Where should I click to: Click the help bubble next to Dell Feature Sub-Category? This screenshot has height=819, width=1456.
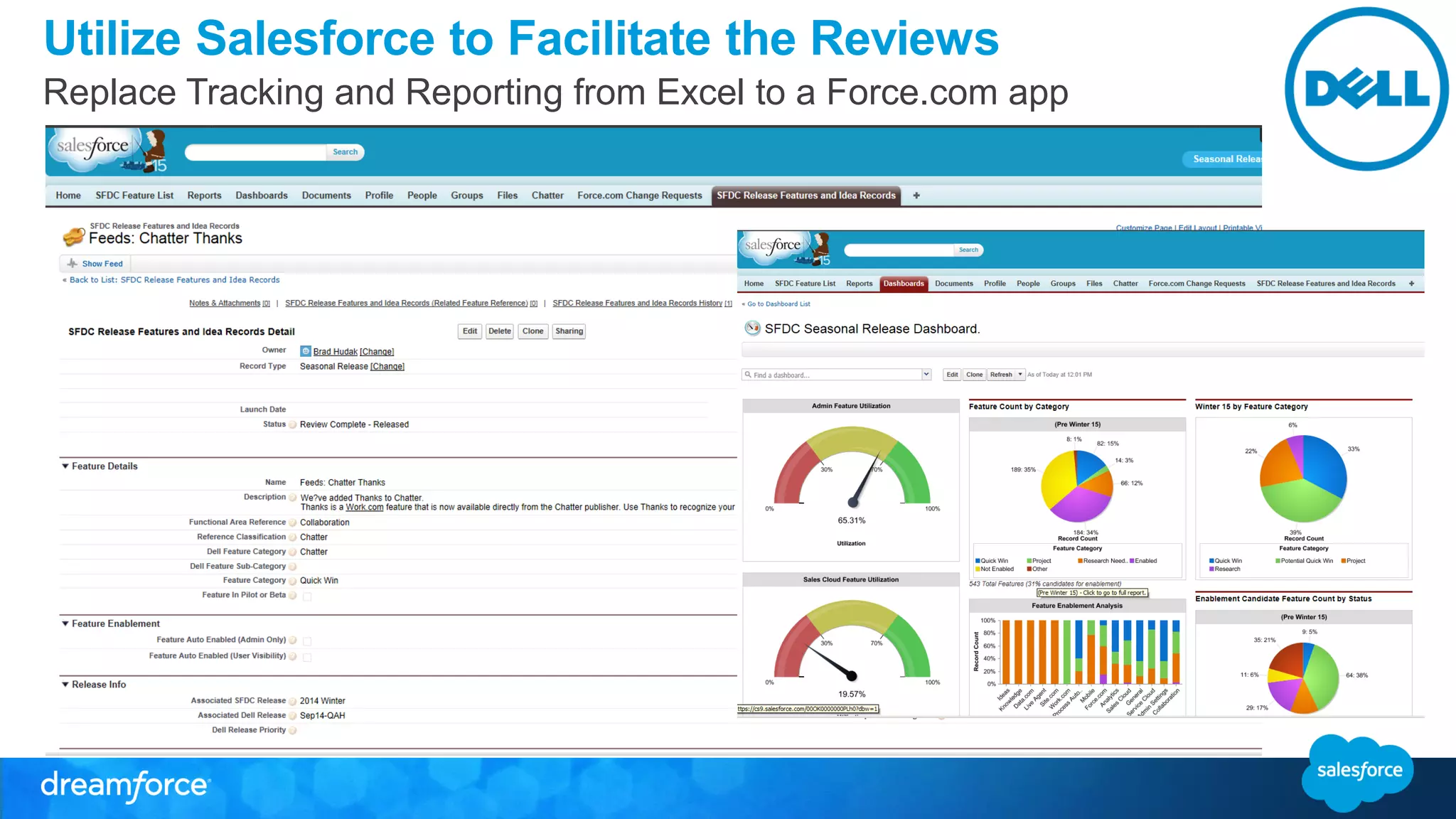[x=292, y=567]
